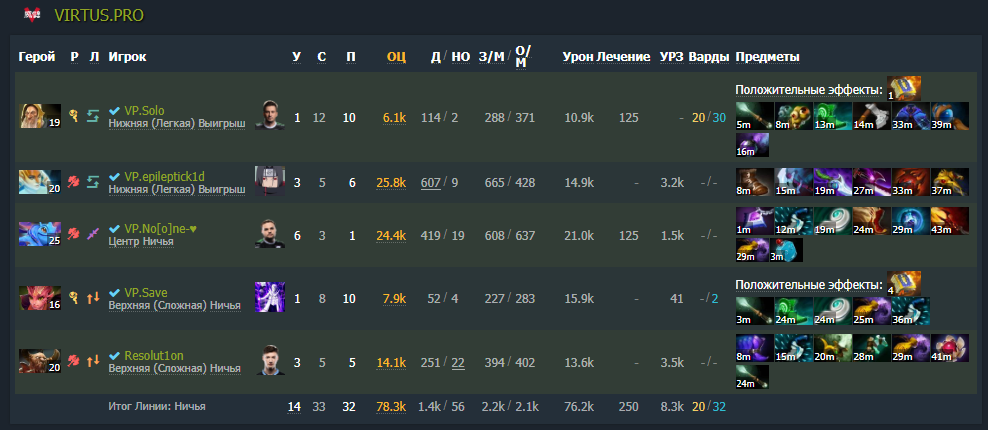988x430 pixels.
Task: Open VP.epileptick1d's player profile link
Action: (x=164, y=176)
